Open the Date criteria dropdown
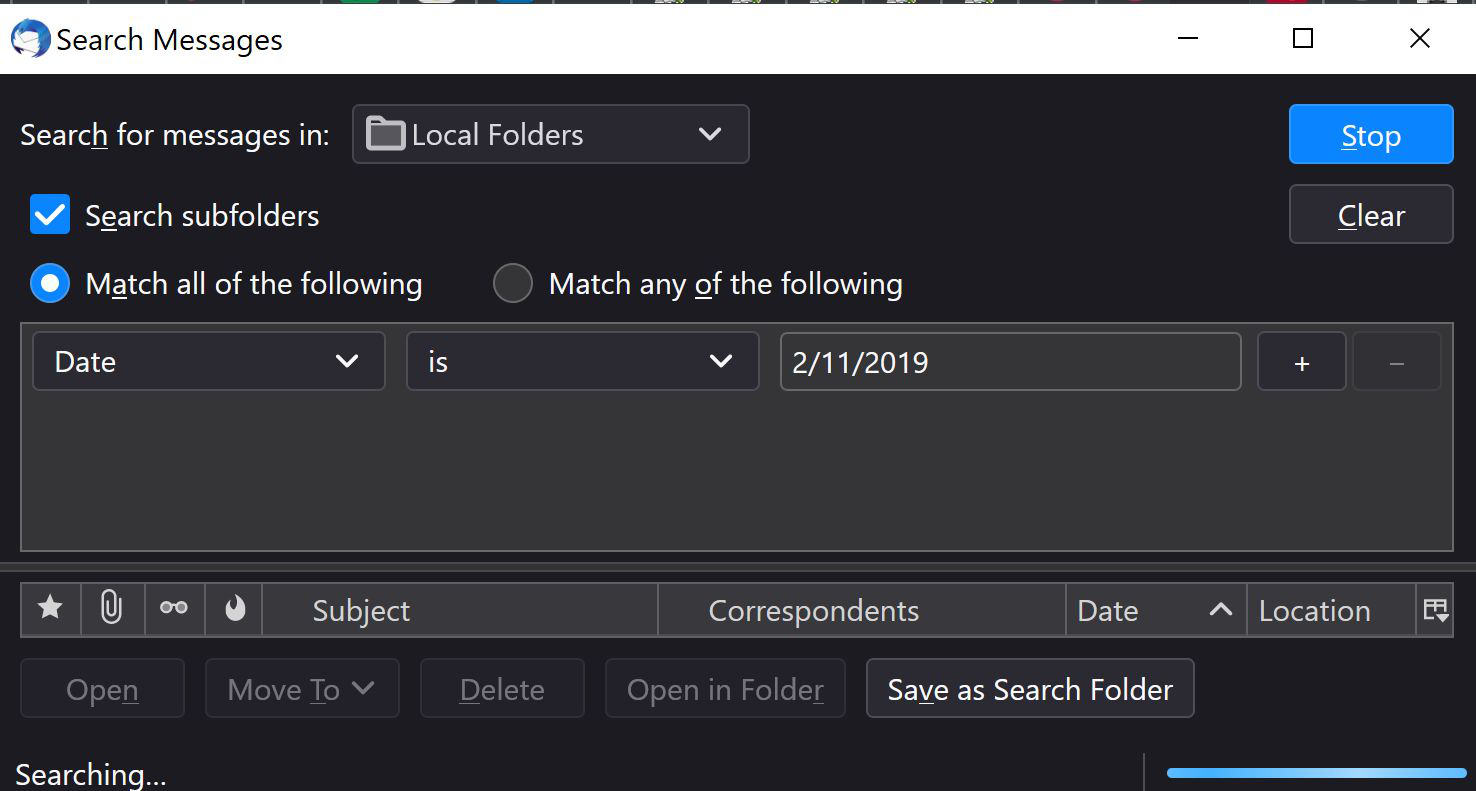 (x=208, y=362)
